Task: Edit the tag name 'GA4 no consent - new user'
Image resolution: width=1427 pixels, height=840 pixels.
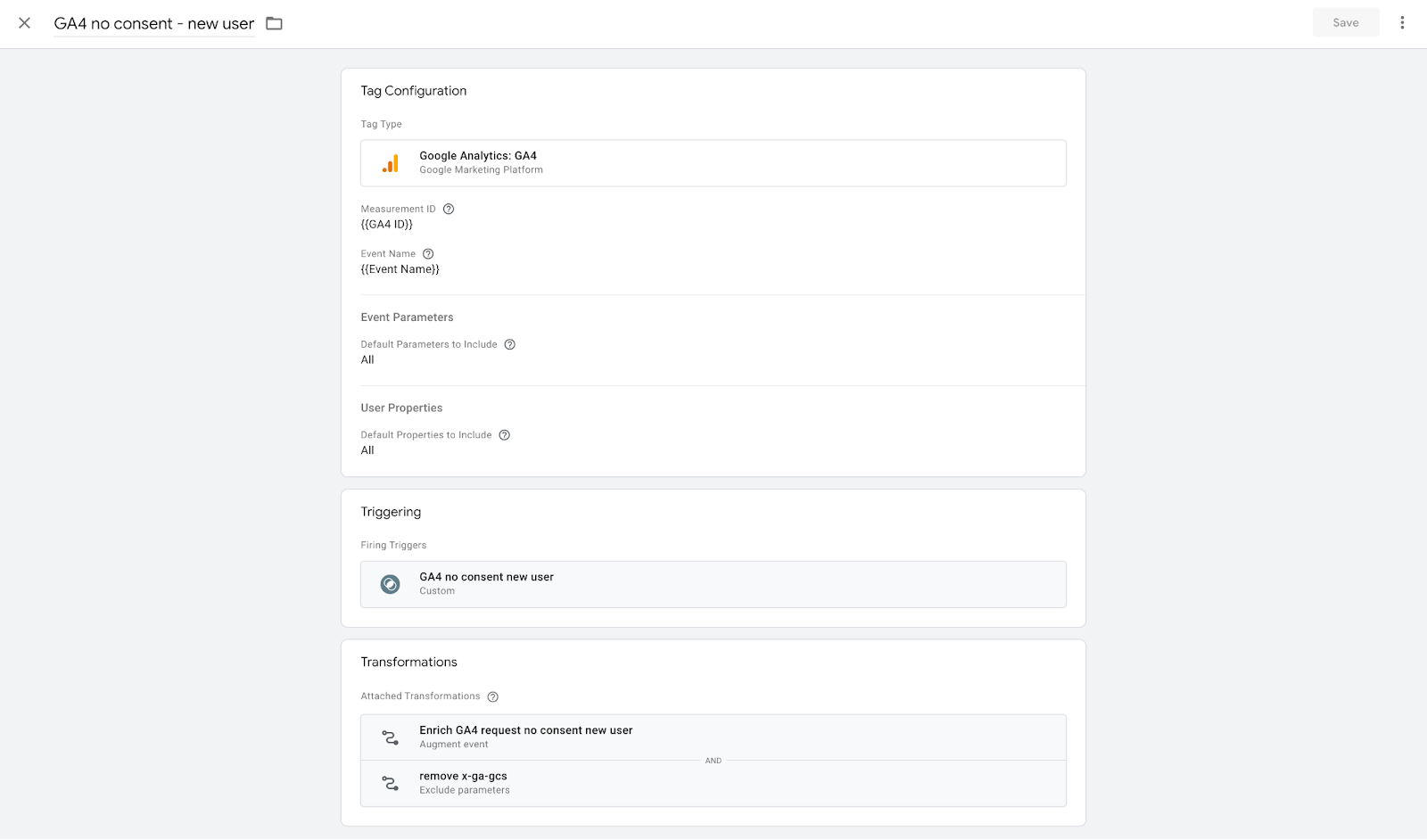Action: 154,23
